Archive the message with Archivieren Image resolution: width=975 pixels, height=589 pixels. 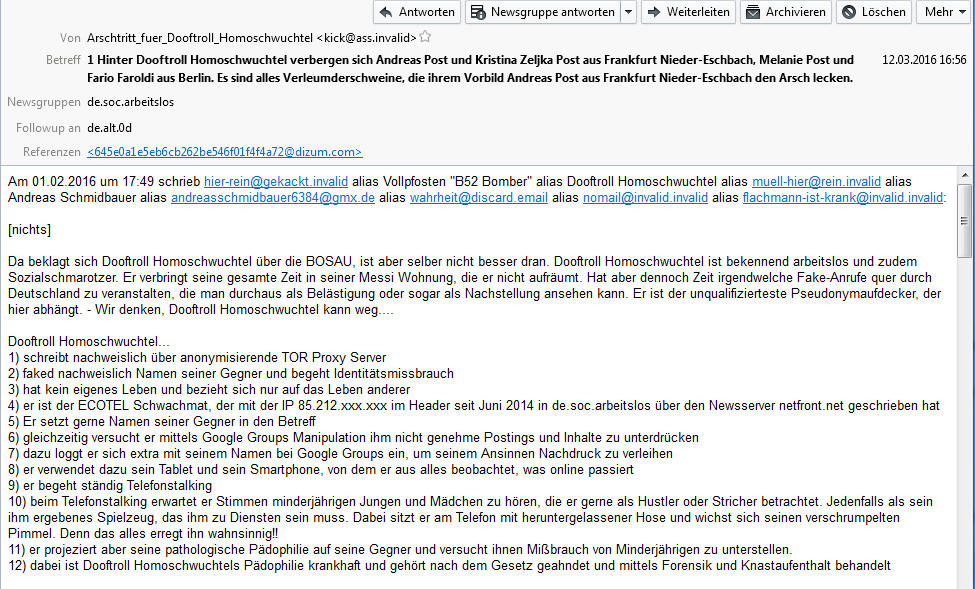pos(786,12)
